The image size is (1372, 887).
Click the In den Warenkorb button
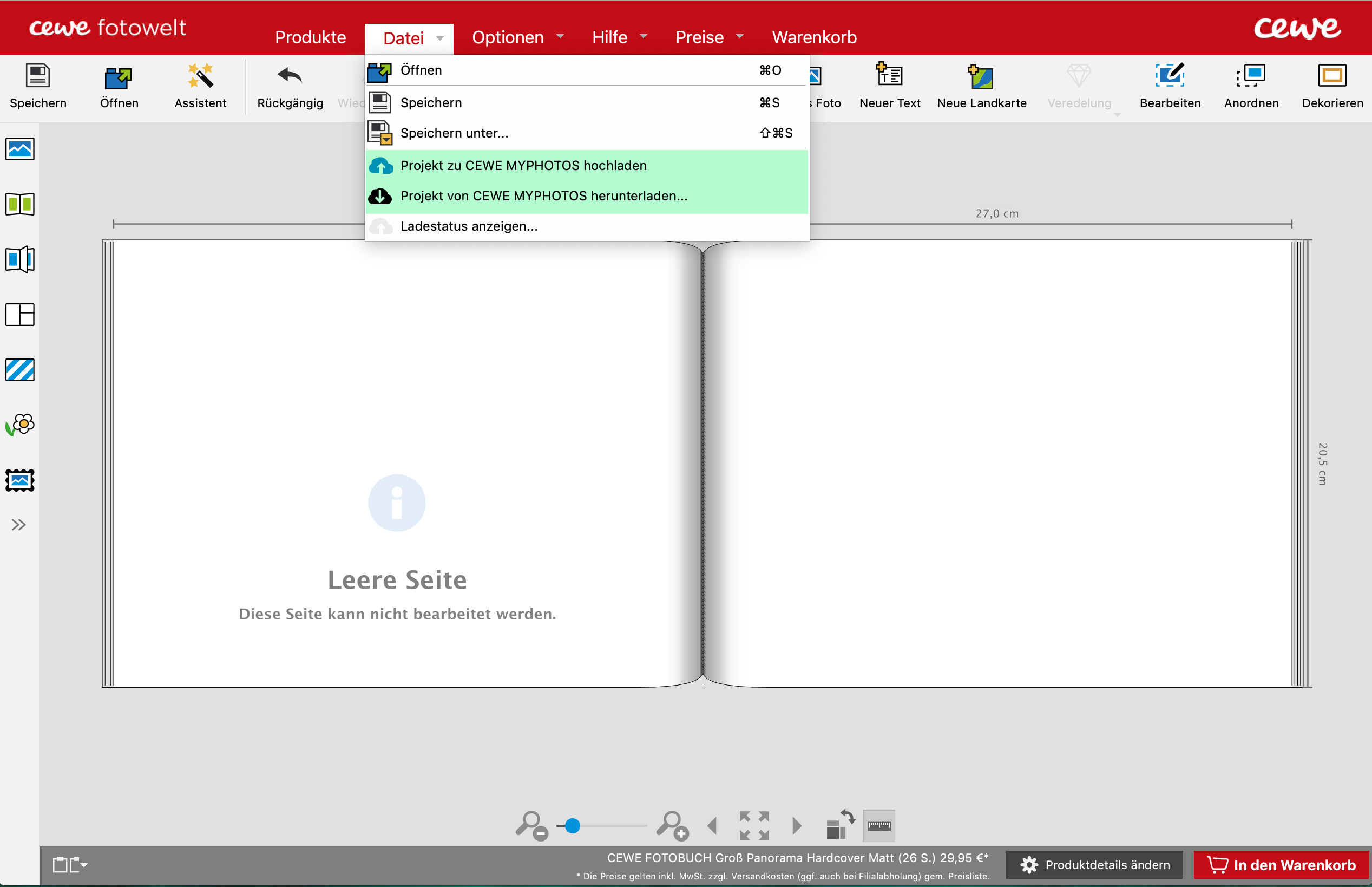[1281, 865]
